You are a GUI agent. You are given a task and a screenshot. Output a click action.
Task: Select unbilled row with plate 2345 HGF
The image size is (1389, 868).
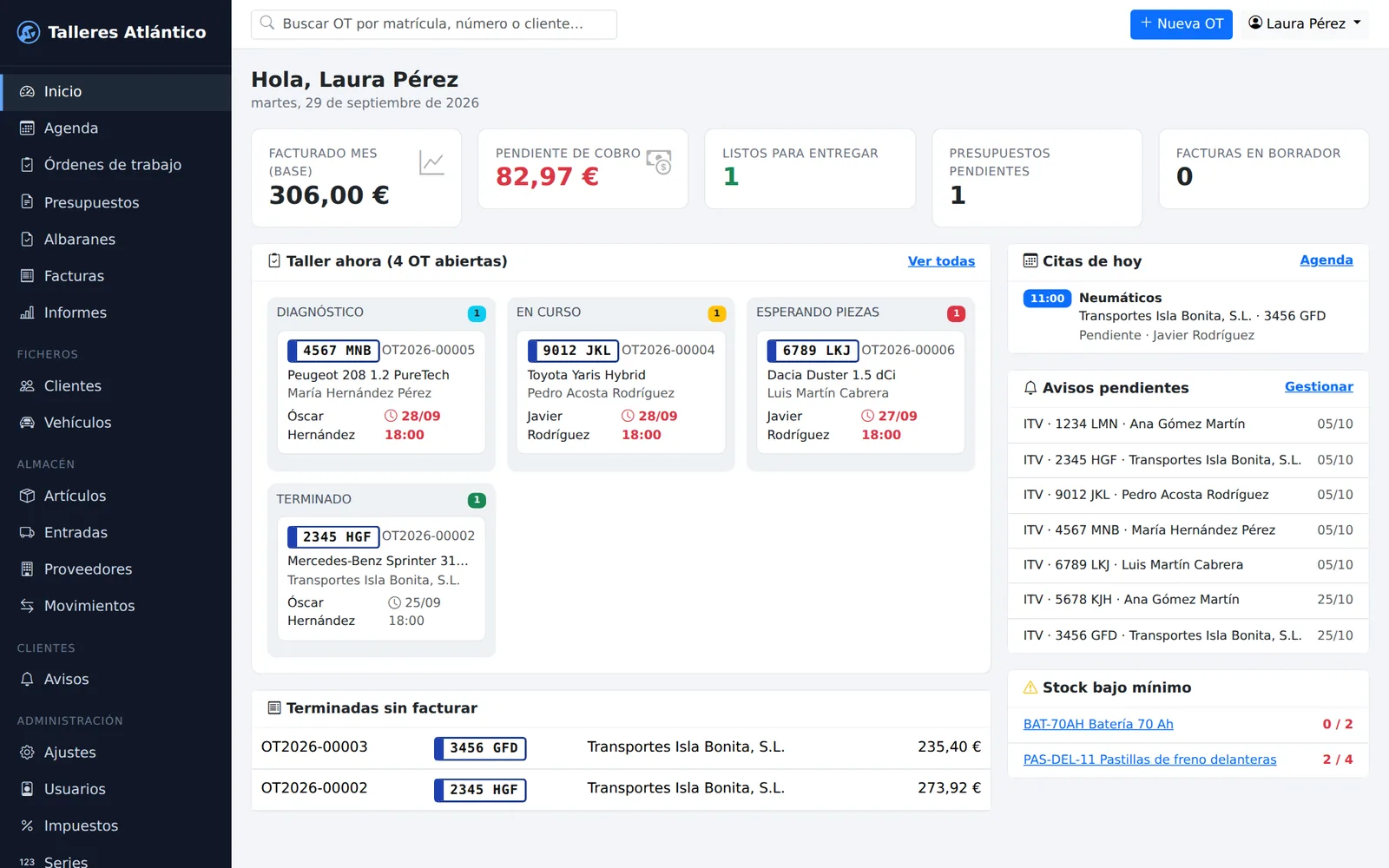(x=621, y=789)
